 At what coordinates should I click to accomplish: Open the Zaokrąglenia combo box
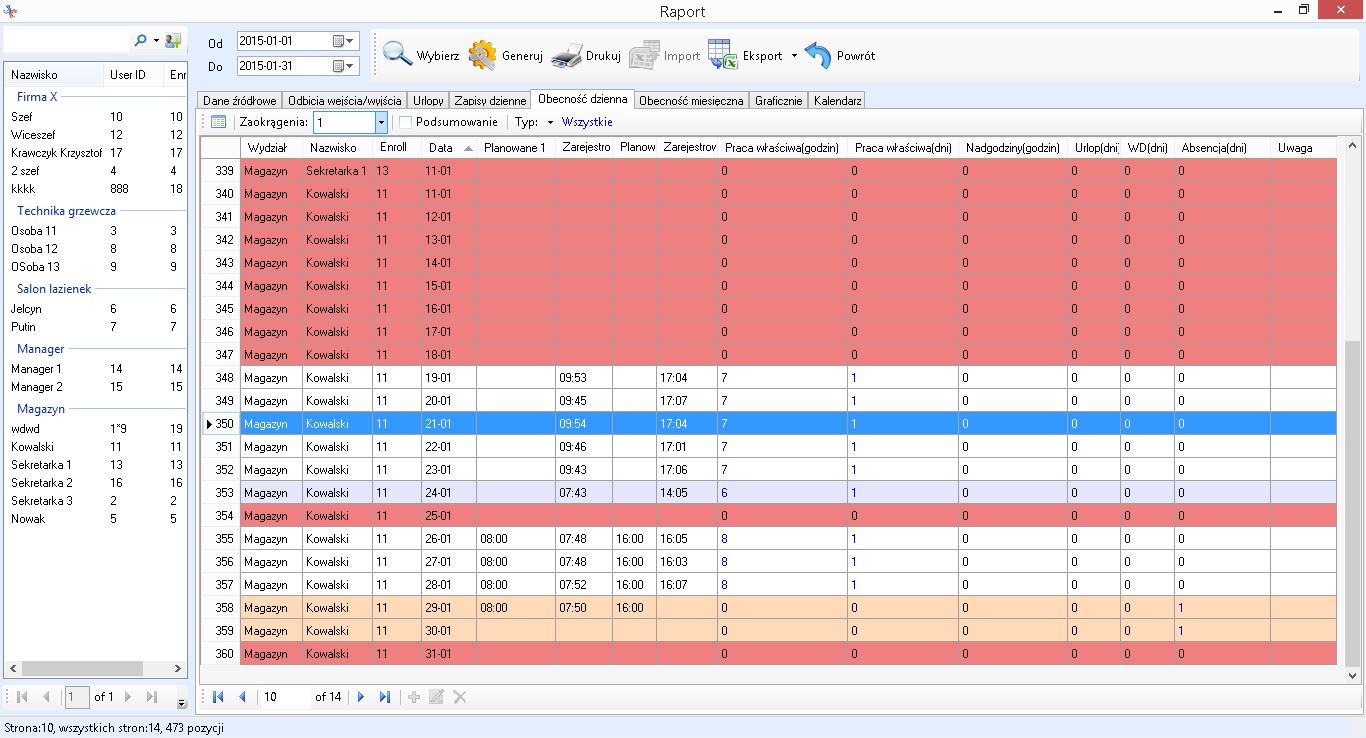tap(381, 122)
